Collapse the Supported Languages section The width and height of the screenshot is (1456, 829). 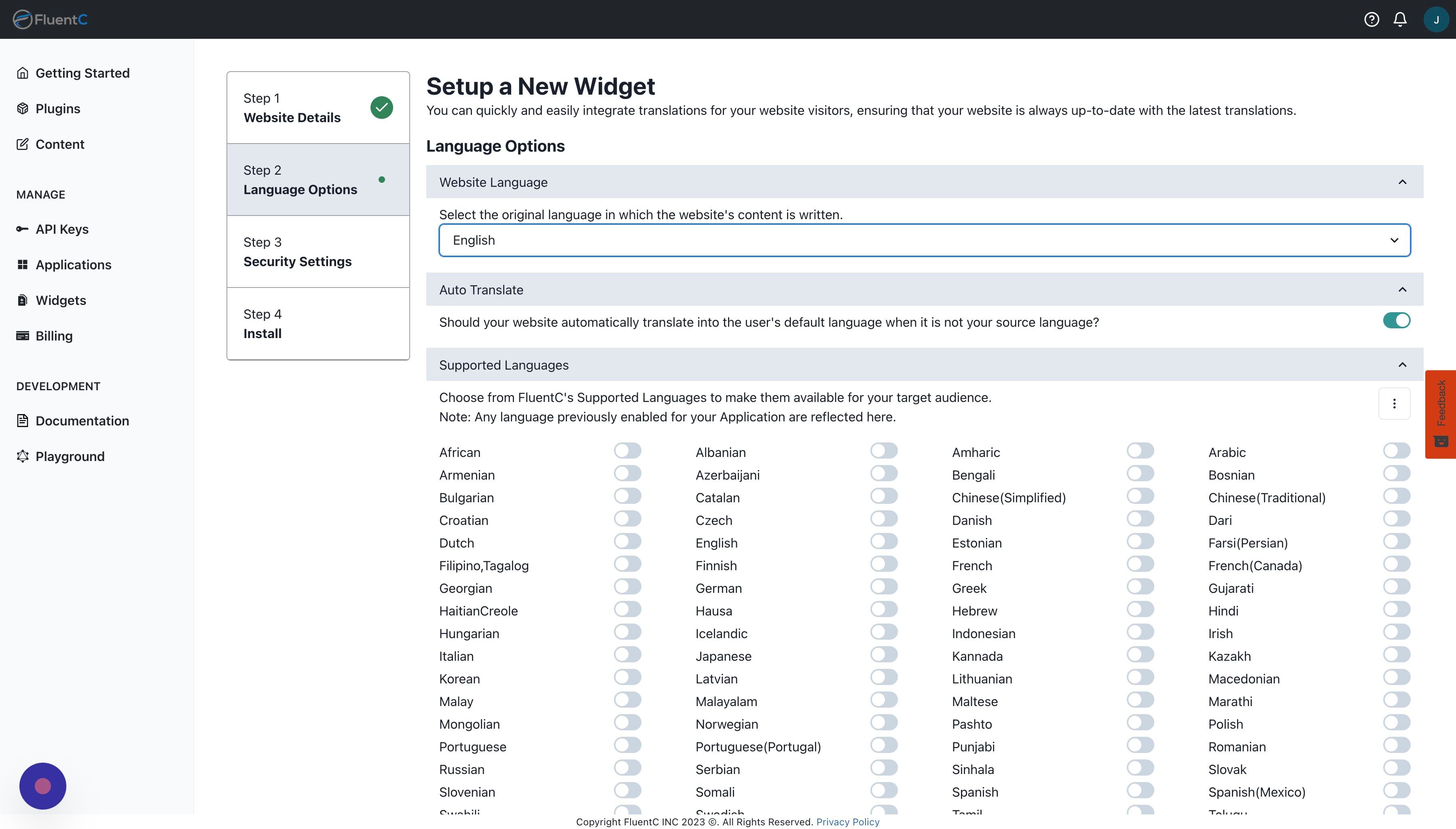click(x=1402, y=365)
